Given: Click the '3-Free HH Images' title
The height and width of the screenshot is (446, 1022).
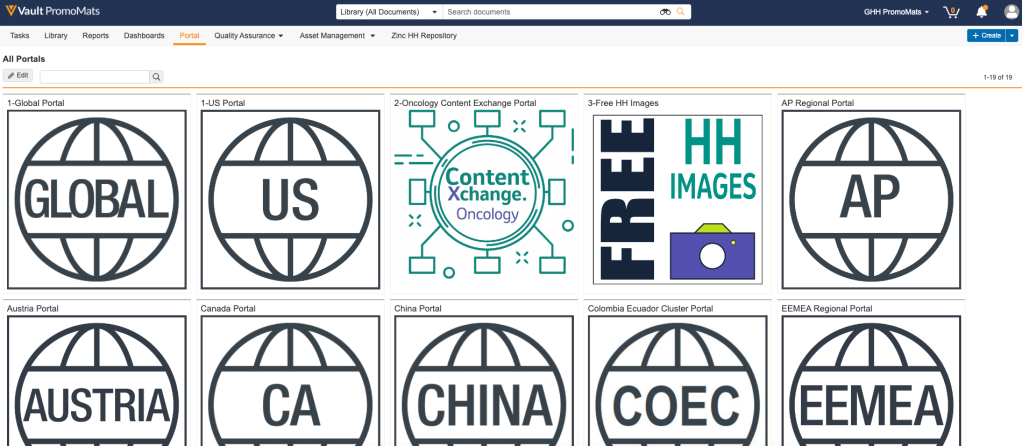Looking at the screenshot, I should coord(623,103).
